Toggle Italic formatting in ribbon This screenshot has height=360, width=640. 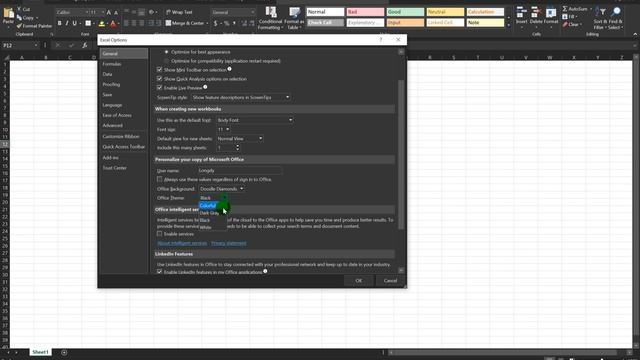pyautogui.click(x=67, y=24)
